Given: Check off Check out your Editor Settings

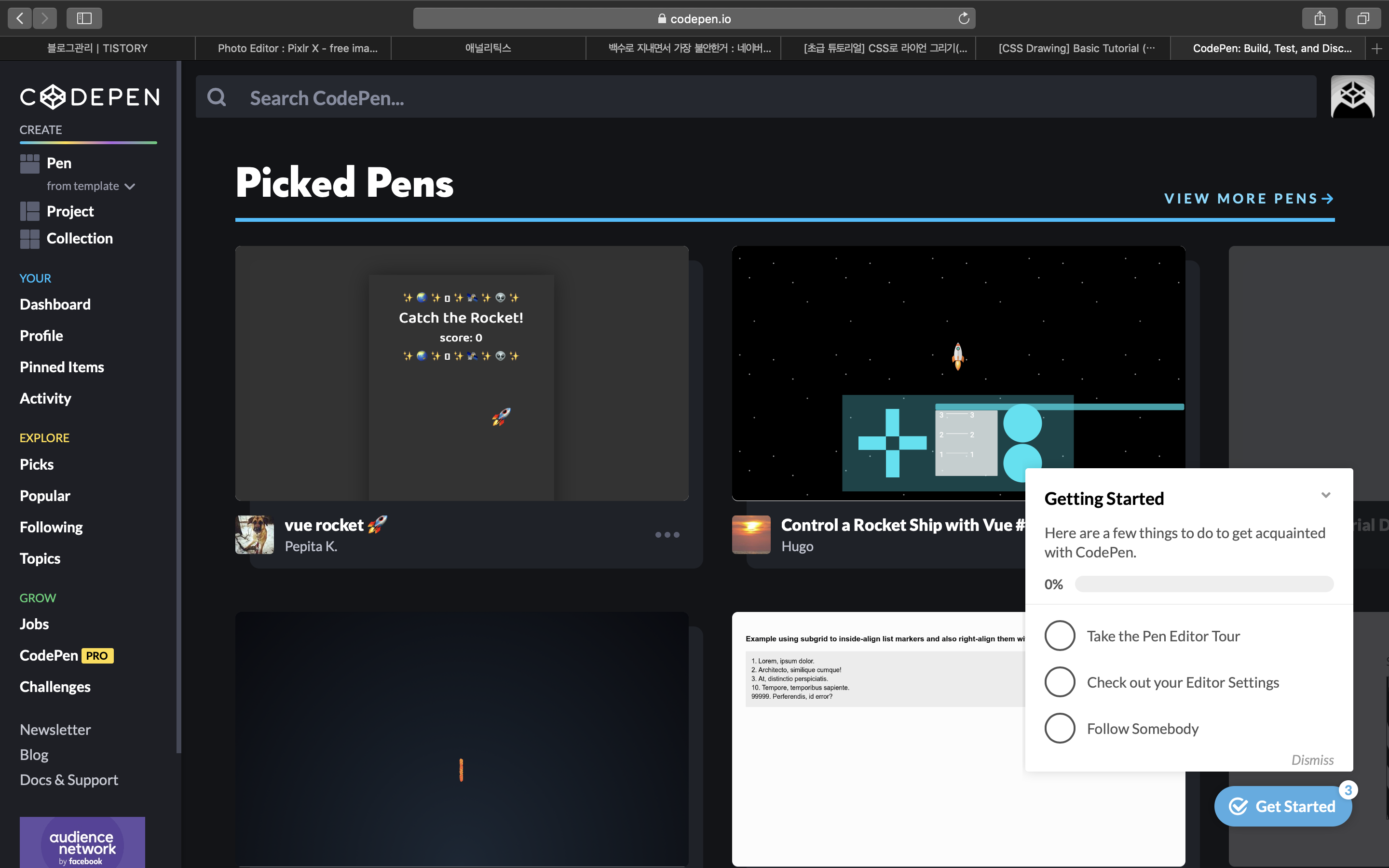Looking at the screenshot, I should (1060, 682).
